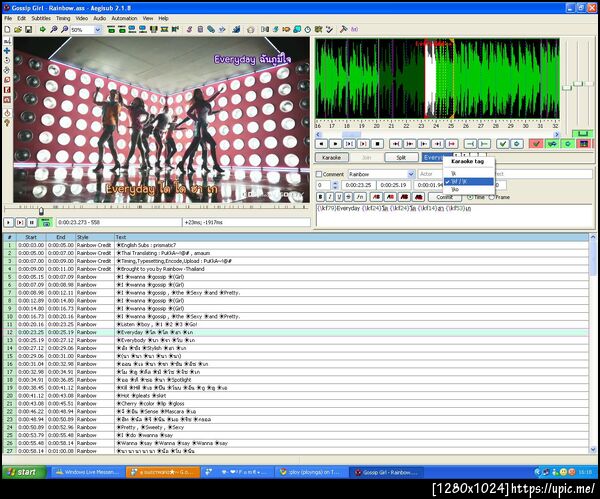The width and height of the screenshot is (600, 499).
Task: Click the video seek bar handle
Action: pos(41,211)
